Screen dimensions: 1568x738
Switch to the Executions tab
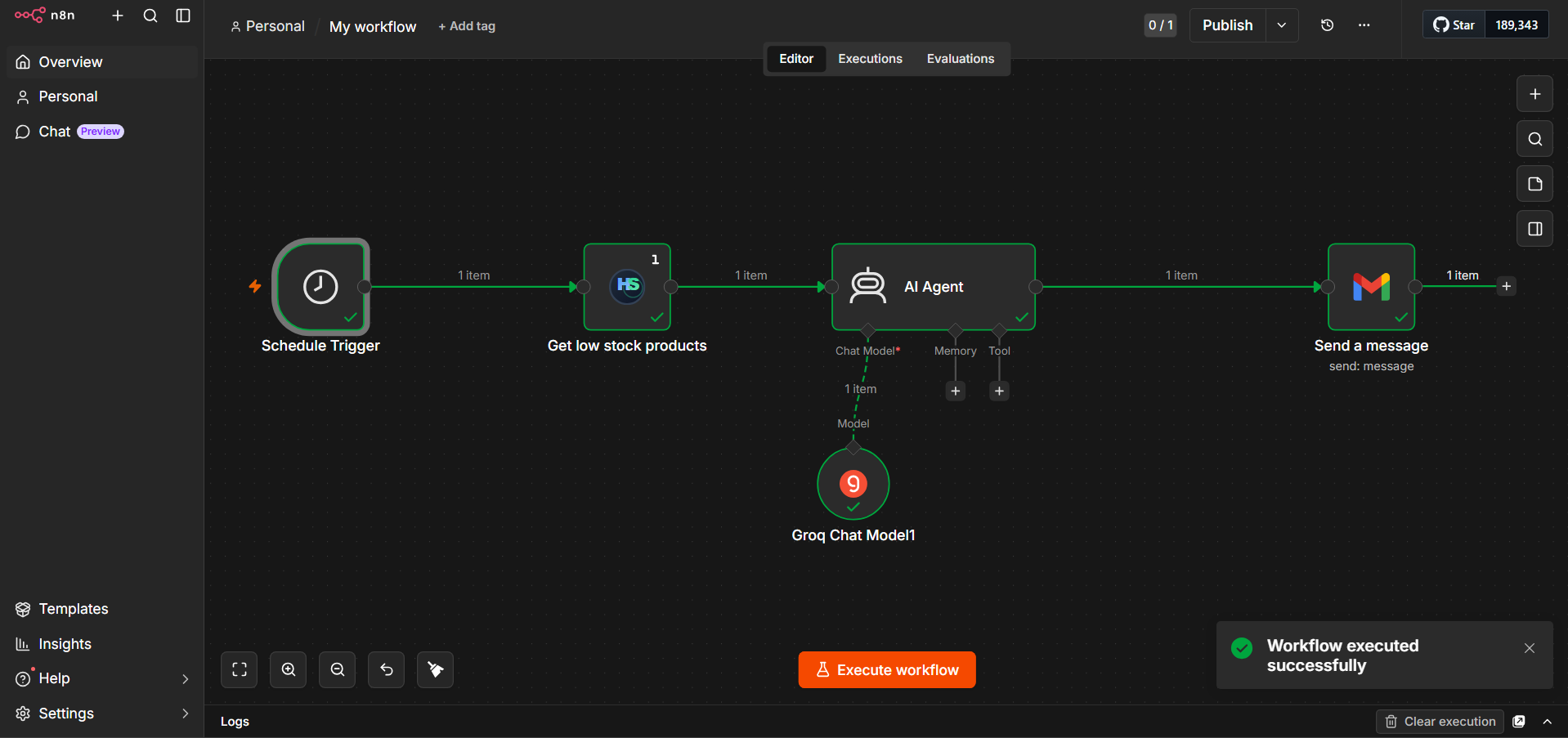870,59
